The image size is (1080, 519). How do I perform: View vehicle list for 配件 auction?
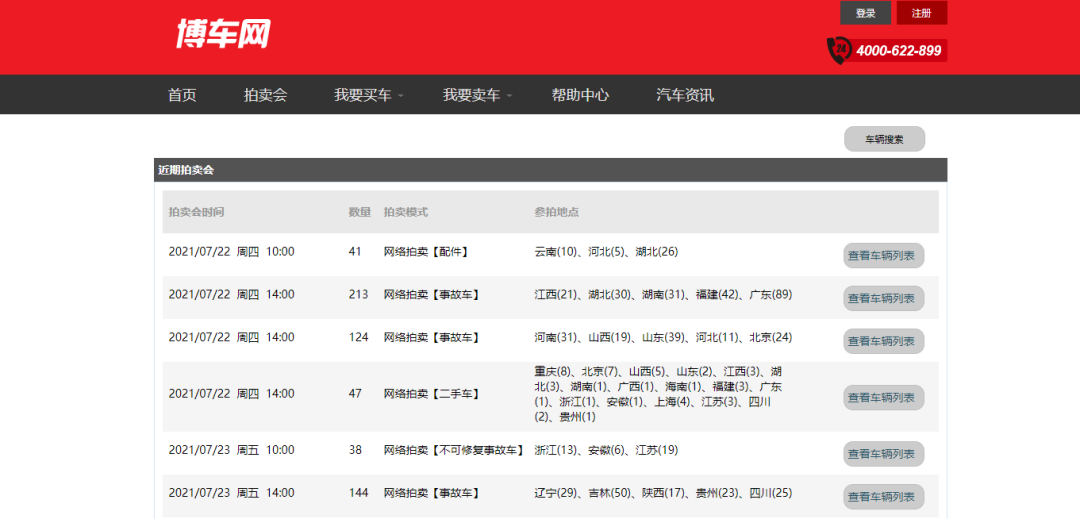tap(883, 256)
